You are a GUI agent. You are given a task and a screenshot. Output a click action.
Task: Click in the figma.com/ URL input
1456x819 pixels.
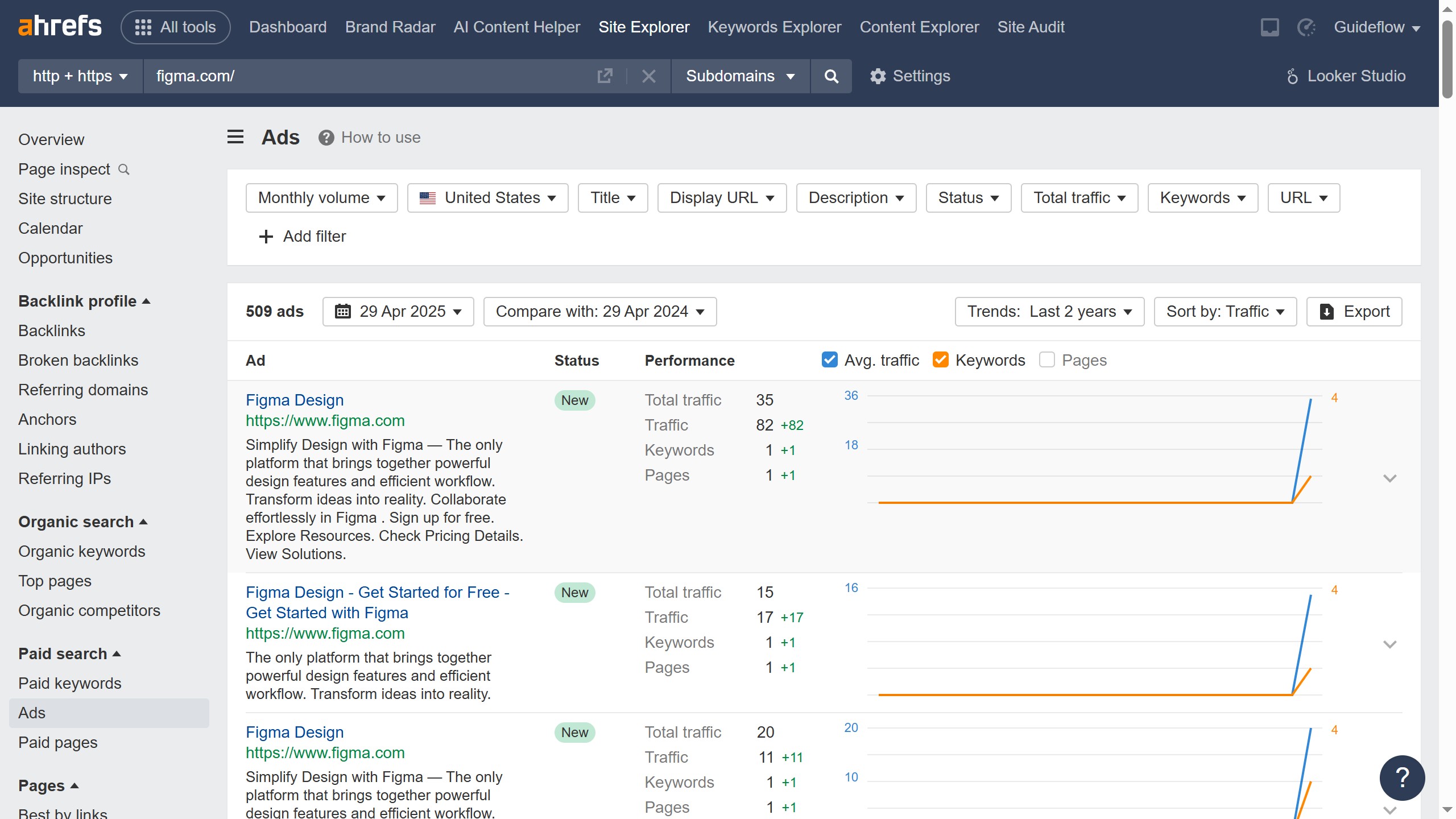tap(364, 76)
